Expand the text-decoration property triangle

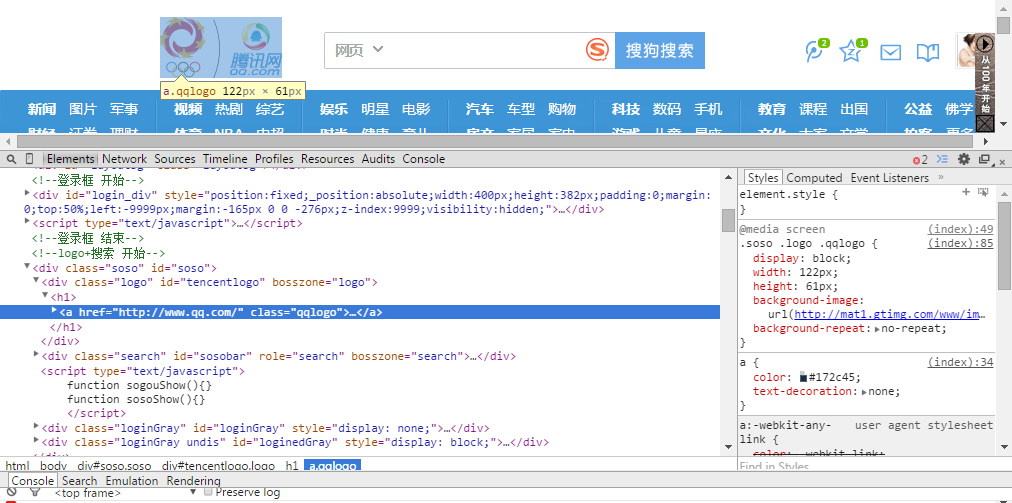tap(865, 391)
